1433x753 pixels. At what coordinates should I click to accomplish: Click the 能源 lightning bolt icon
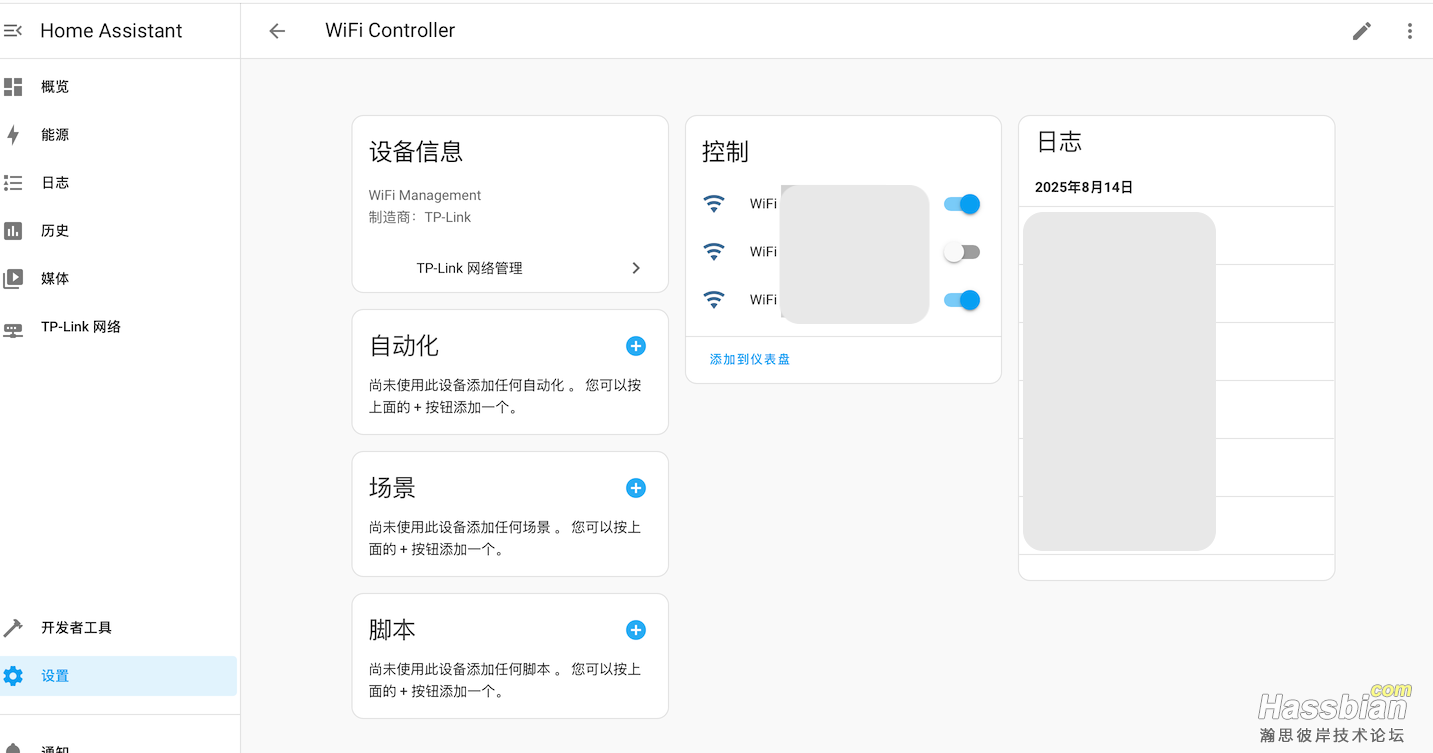point(13,135)
